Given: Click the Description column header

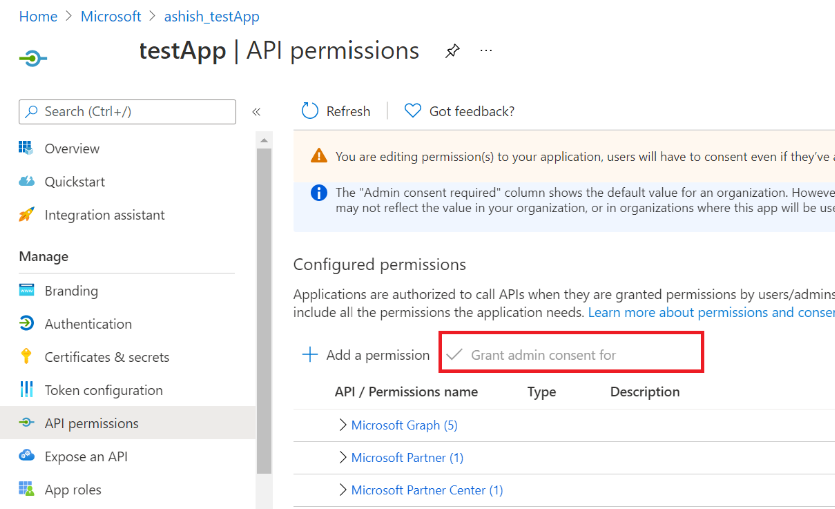Looking at the screenshot, I should coord(645,391).
